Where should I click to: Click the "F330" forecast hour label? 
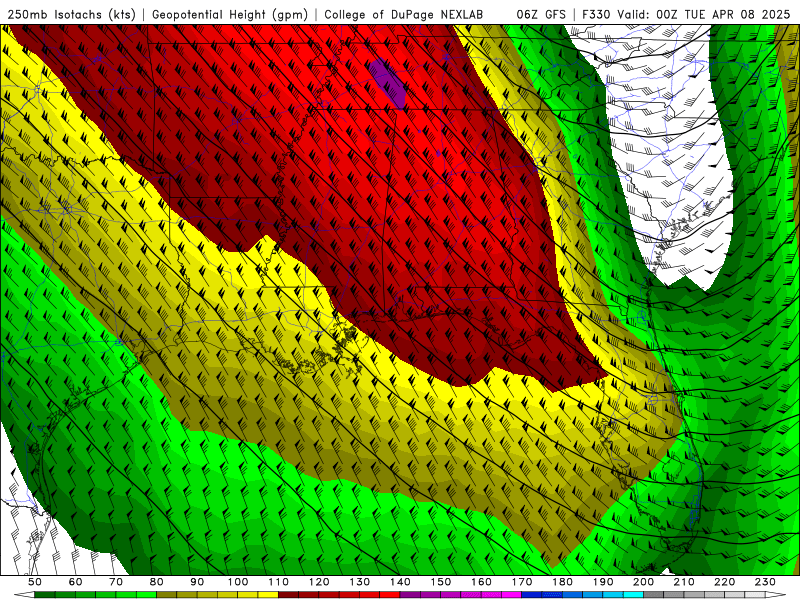pyautogui.click(x=596, y=14)
